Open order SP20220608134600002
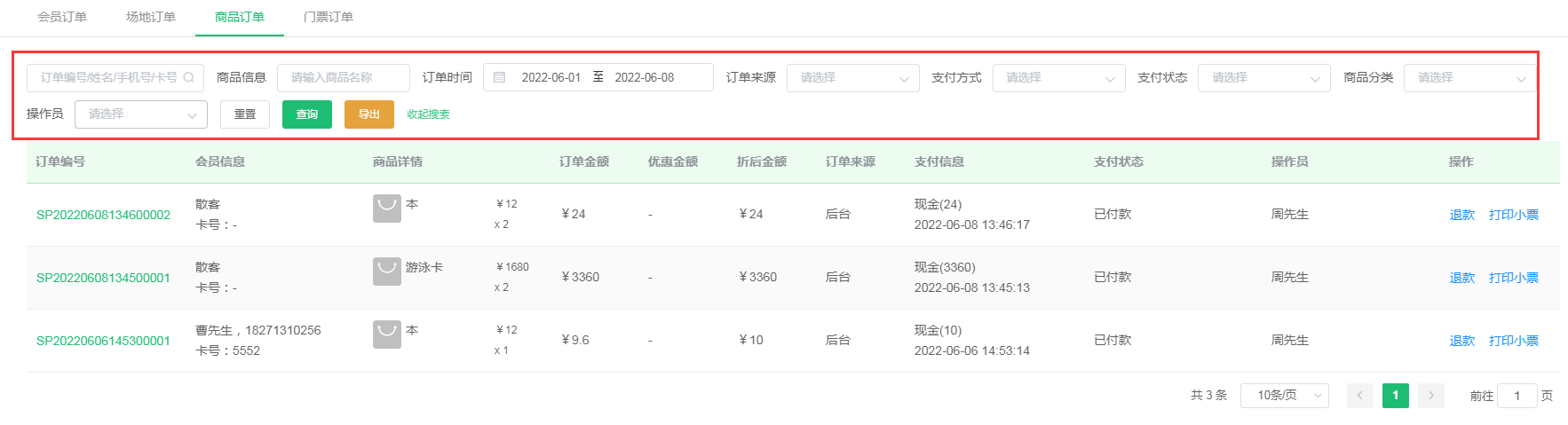Image resolution: width=1568 pixels, height=425 pixels. coord(103,215)
